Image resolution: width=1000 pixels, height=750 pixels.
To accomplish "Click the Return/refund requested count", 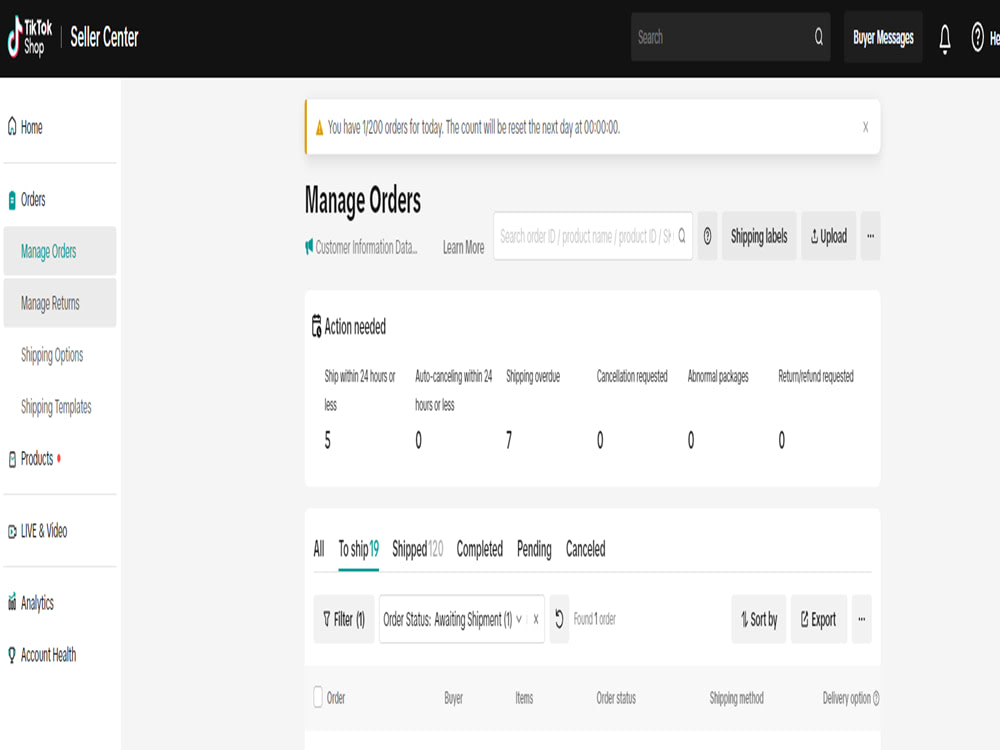I will point(782,440).
